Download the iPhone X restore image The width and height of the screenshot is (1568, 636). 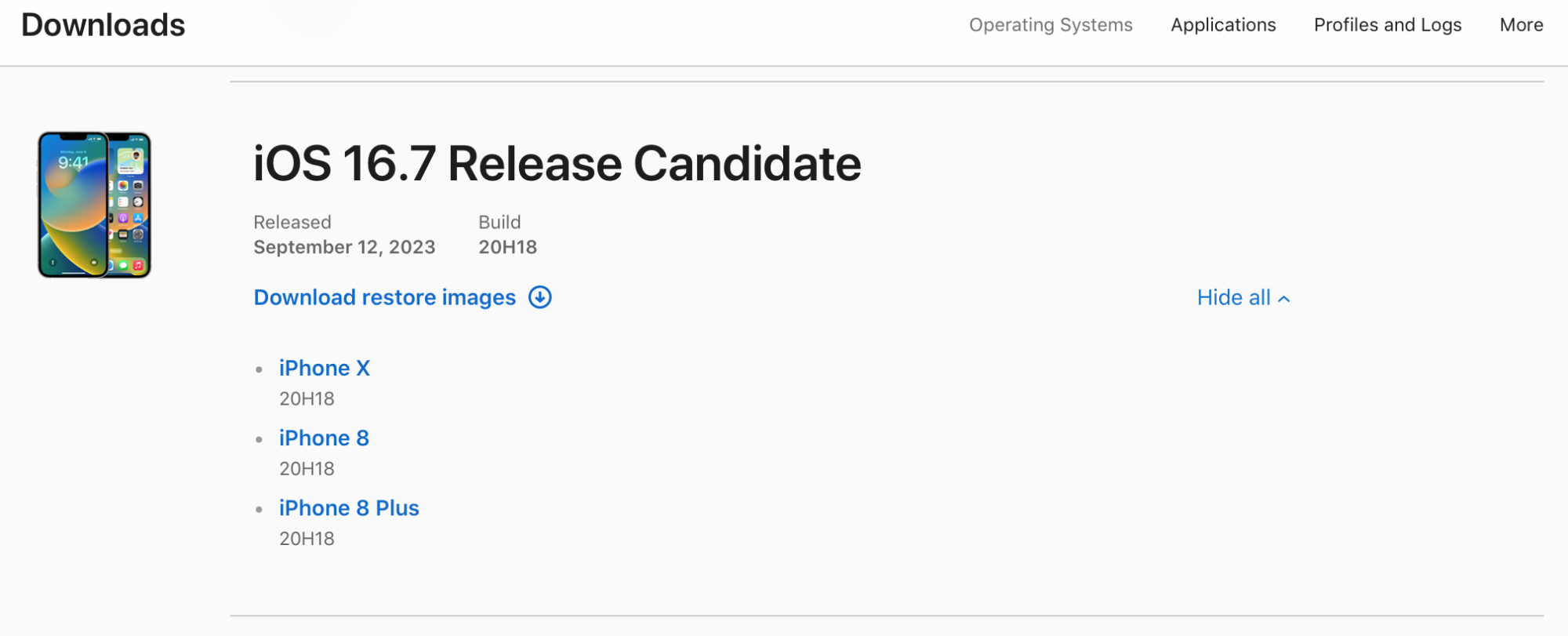pyautogui.click(x=325, y=369)
